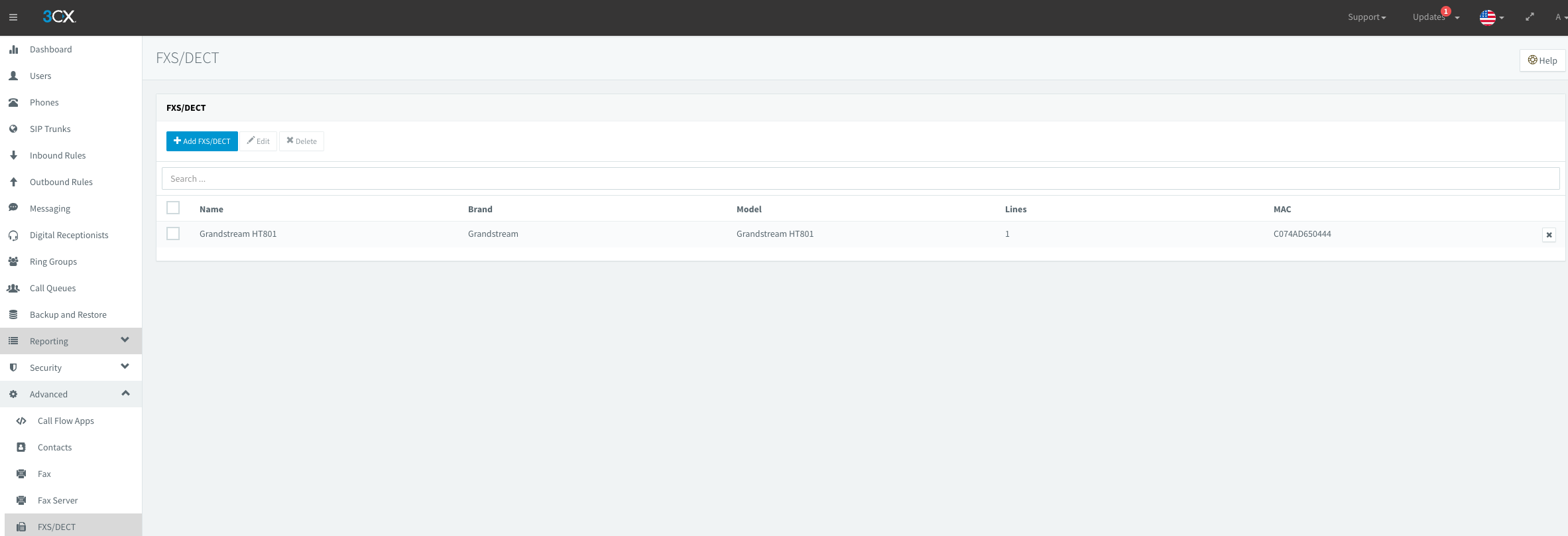The width and height of the screenshot is (1568, 536).
Task: Click the Search input field
Action: click(861, 178)
